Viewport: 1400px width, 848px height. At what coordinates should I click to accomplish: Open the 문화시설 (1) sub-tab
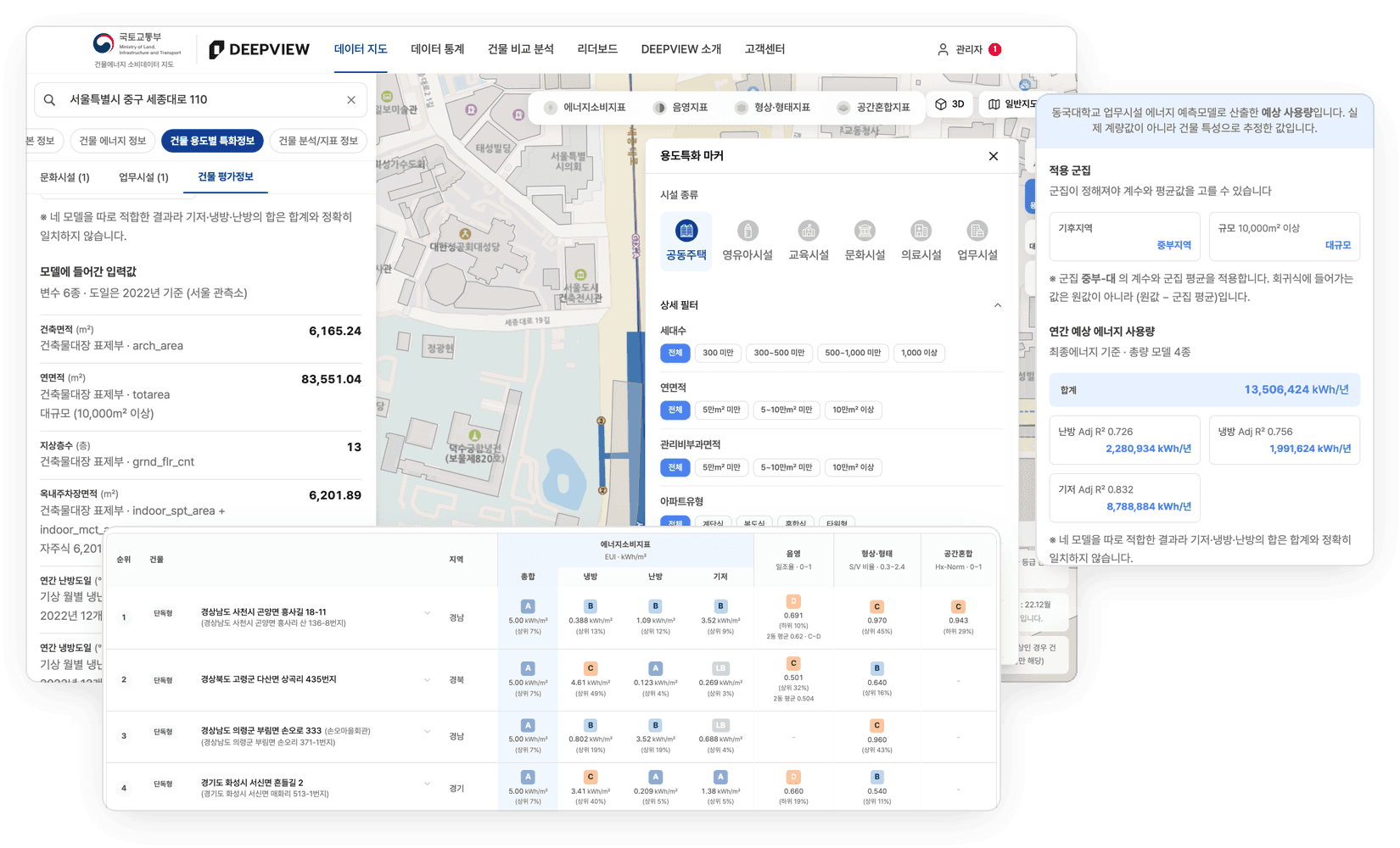[64, 177]
